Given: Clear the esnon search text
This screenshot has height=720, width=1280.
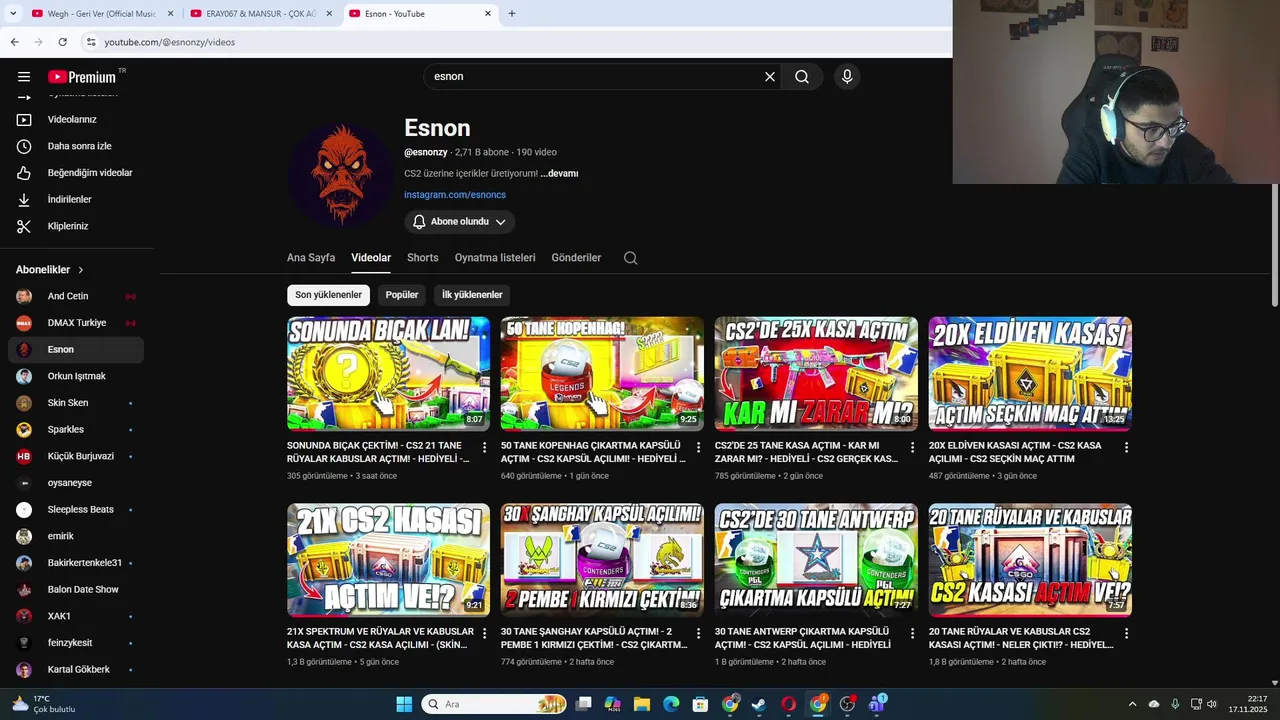Looking at the screenshot, I should 770,77.
